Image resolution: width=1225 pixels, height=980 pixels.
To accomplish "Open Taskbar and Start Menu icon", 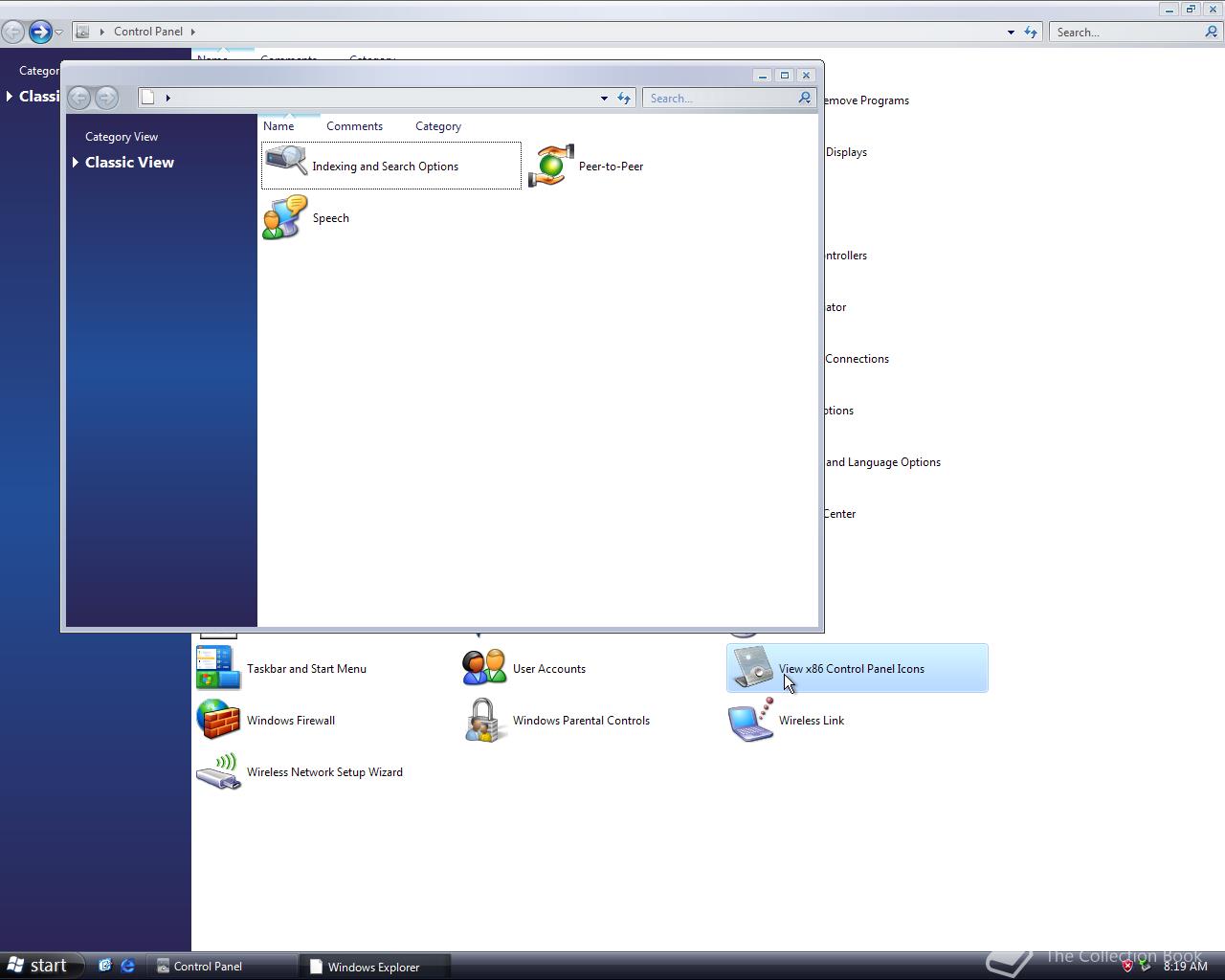I will [218, 668].
